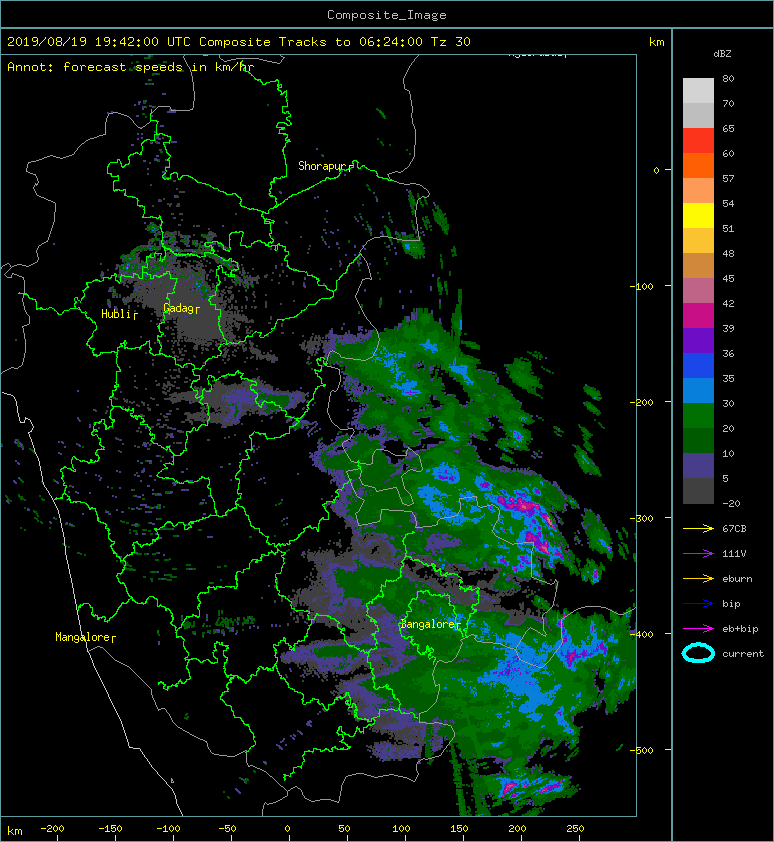Click the '2019/08/19 19:42:00 UTC' timestamp header
Viewport: 774px width, 842px height.
tap(99, 42)
